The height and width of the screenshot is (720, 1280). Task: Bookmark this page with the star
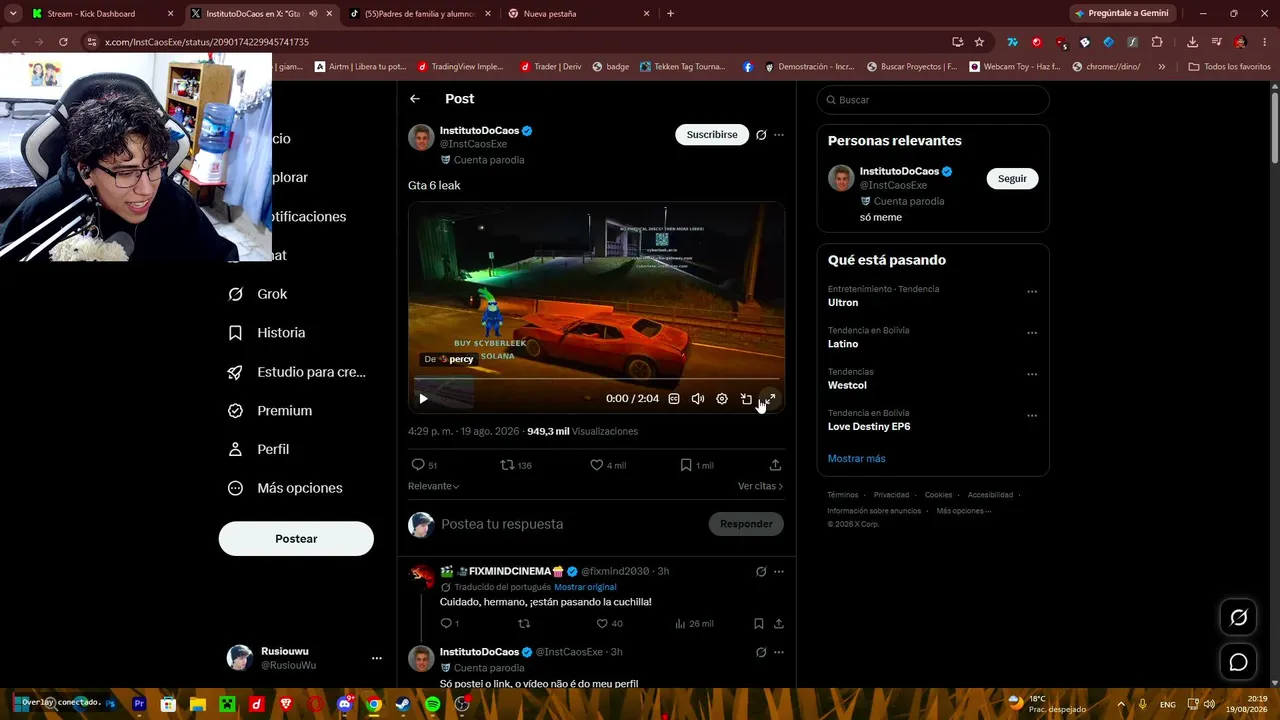point(979,42)
